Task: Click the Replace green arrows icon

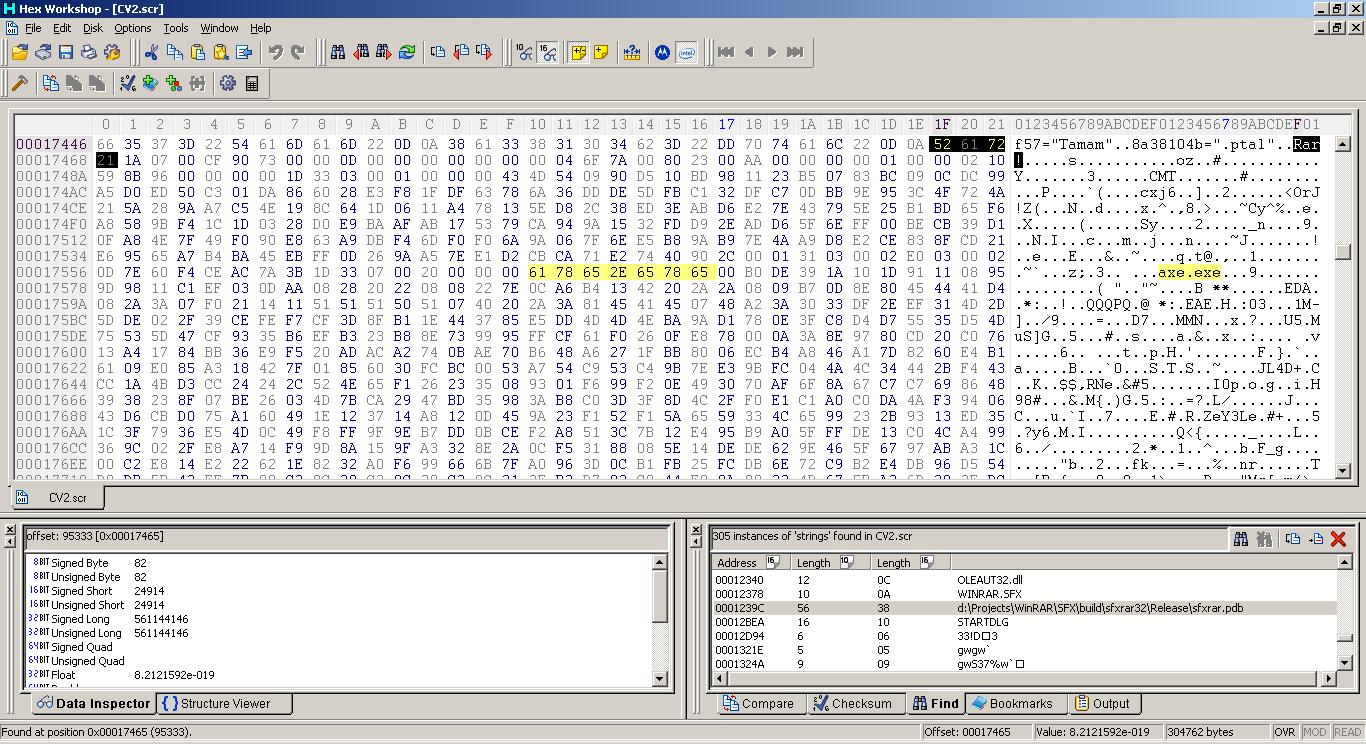Action: 407,52
